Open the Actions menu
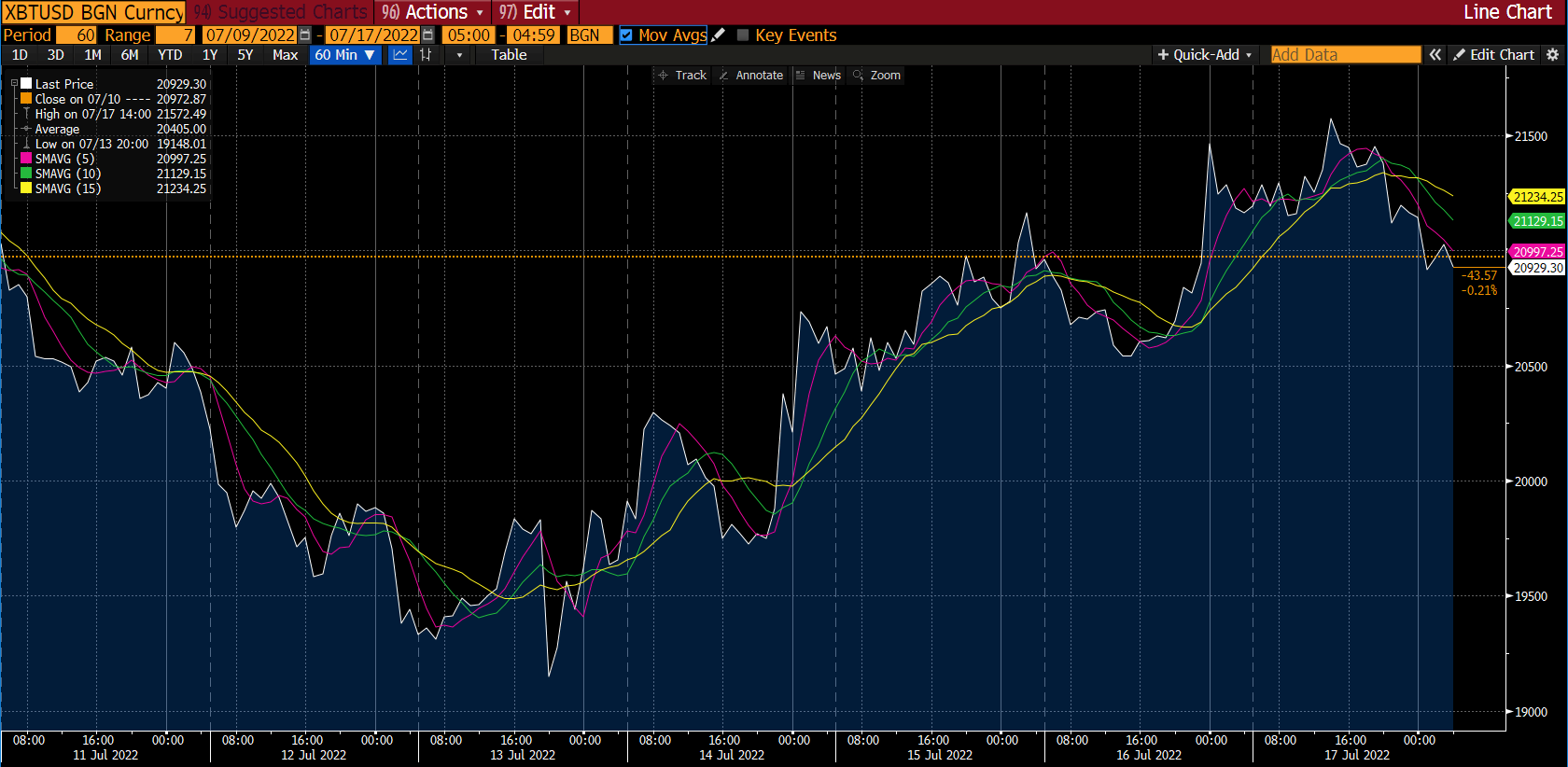The width and height of the screenshot is (1568, 767). click(433, 12)
